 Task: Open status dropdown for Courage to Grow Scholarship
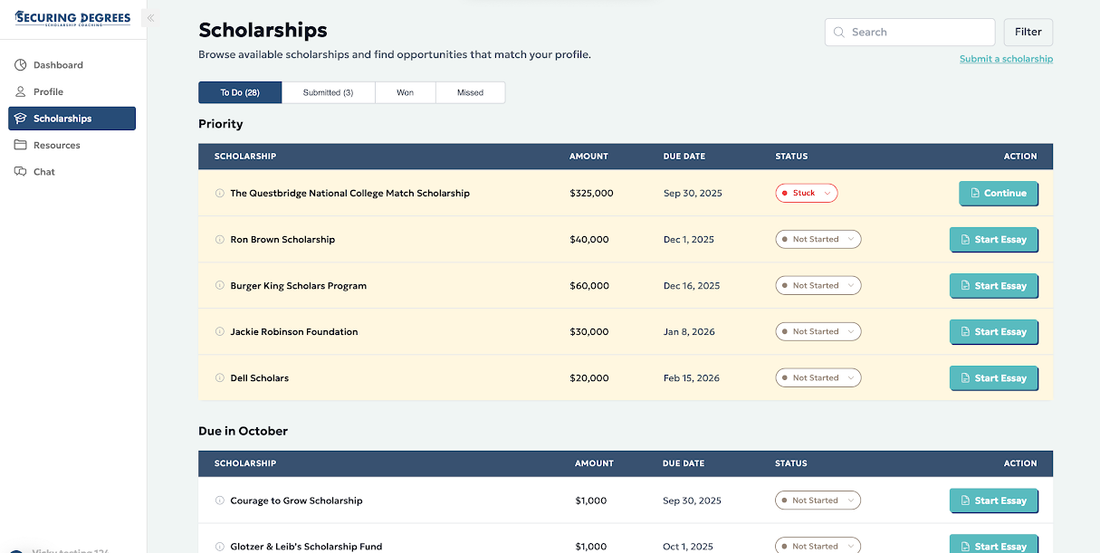point(818,500)
